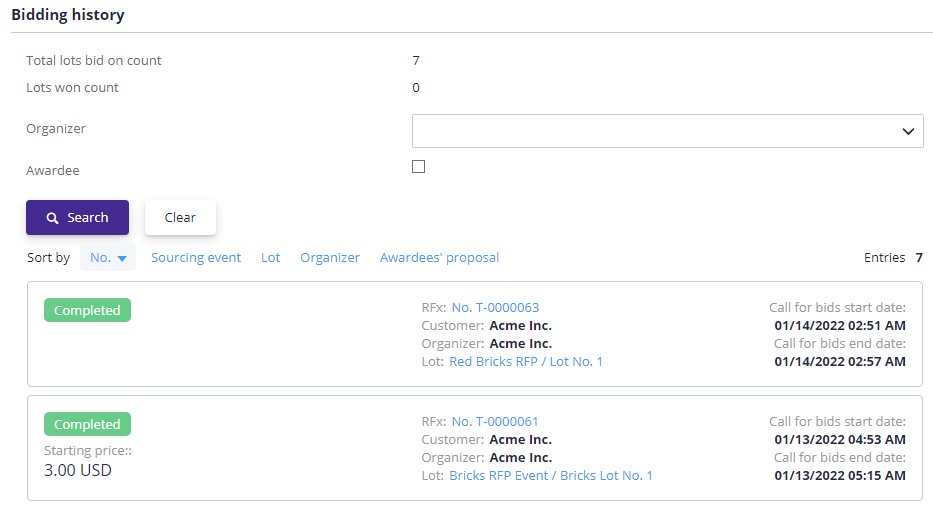Image resolution: width=933 pixels, height=510 pixels.
Task: Tick the Awardee checkbox
Action: (x=418, y=167)
